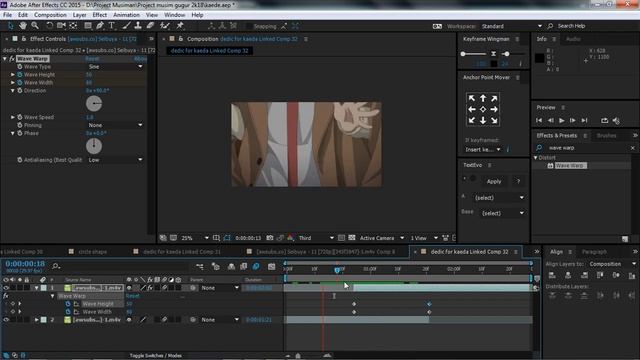The height and width of the screenshot is (360, 640).
Task: Collapse the Distort category in Effects & Presets
Action: (x=536, y=158)
